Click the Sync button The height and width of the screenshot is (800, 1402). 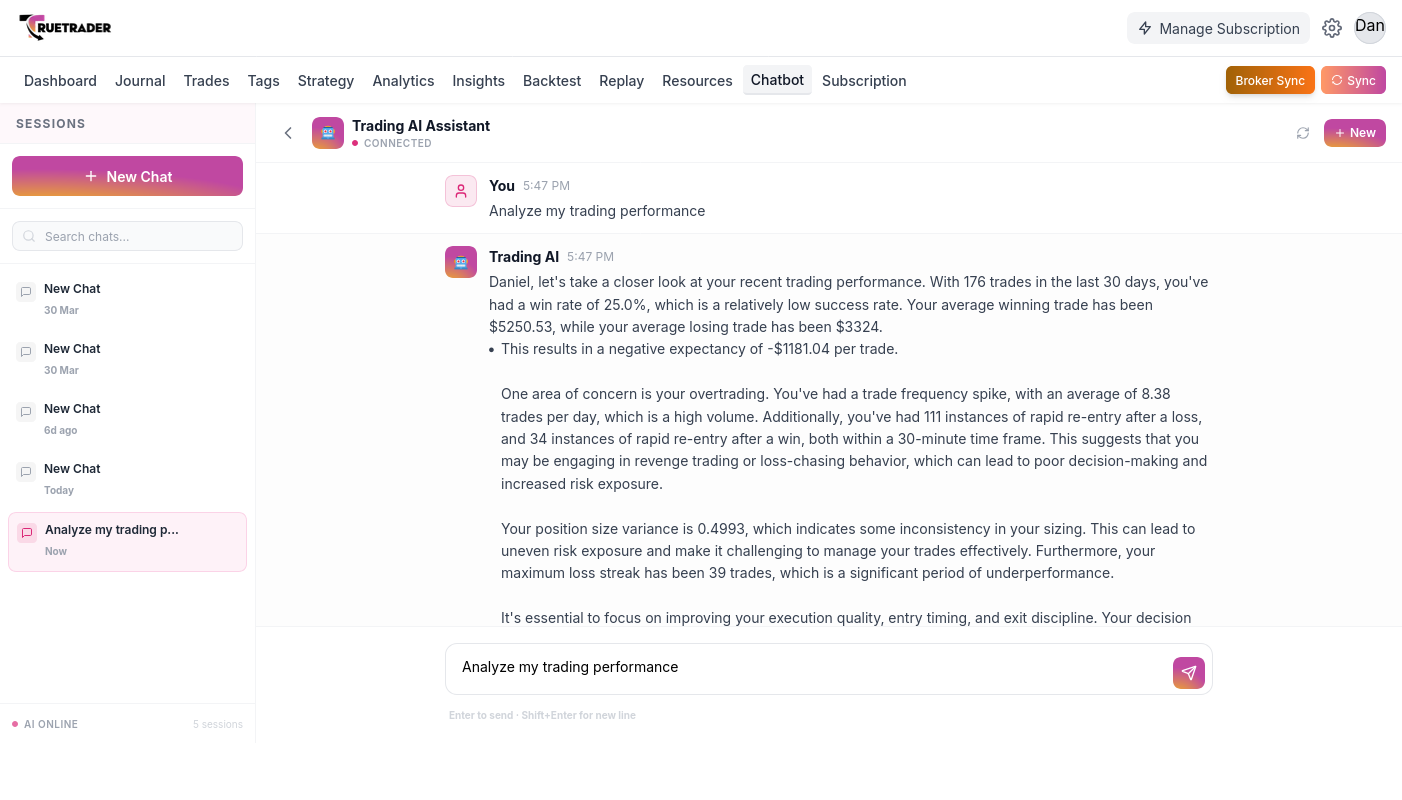tap(1353, 81)
